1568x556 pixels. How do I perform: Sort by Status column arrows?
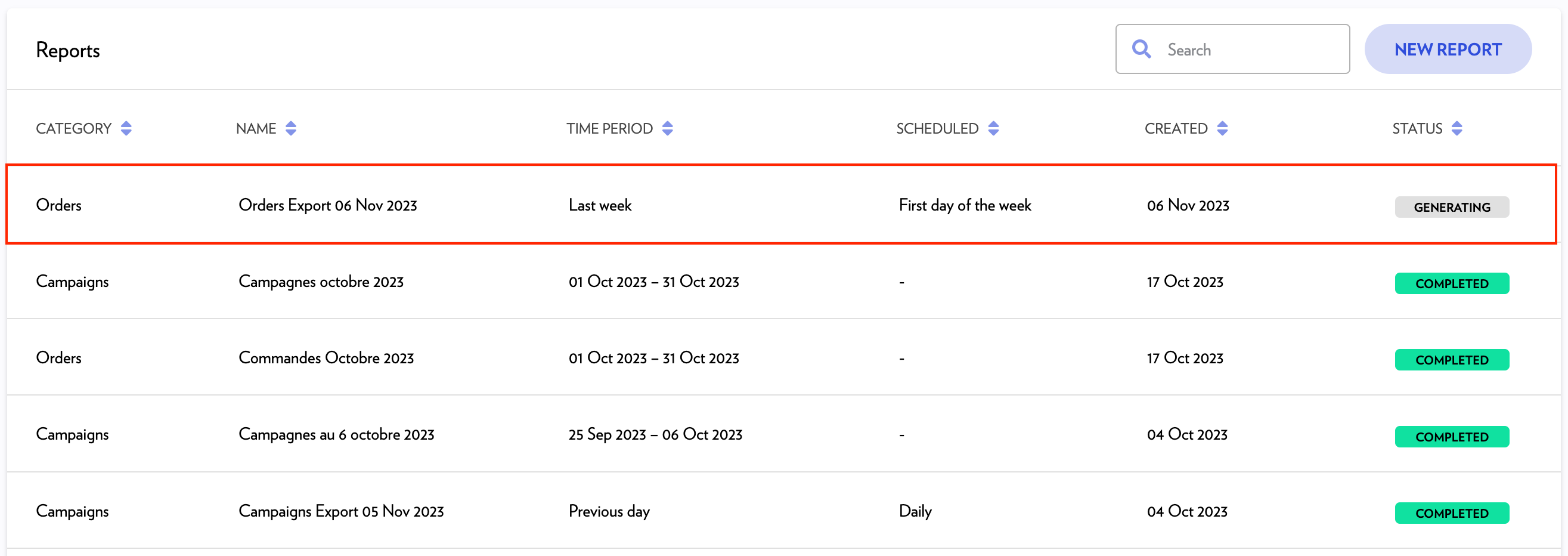(x=1457, y=128)
